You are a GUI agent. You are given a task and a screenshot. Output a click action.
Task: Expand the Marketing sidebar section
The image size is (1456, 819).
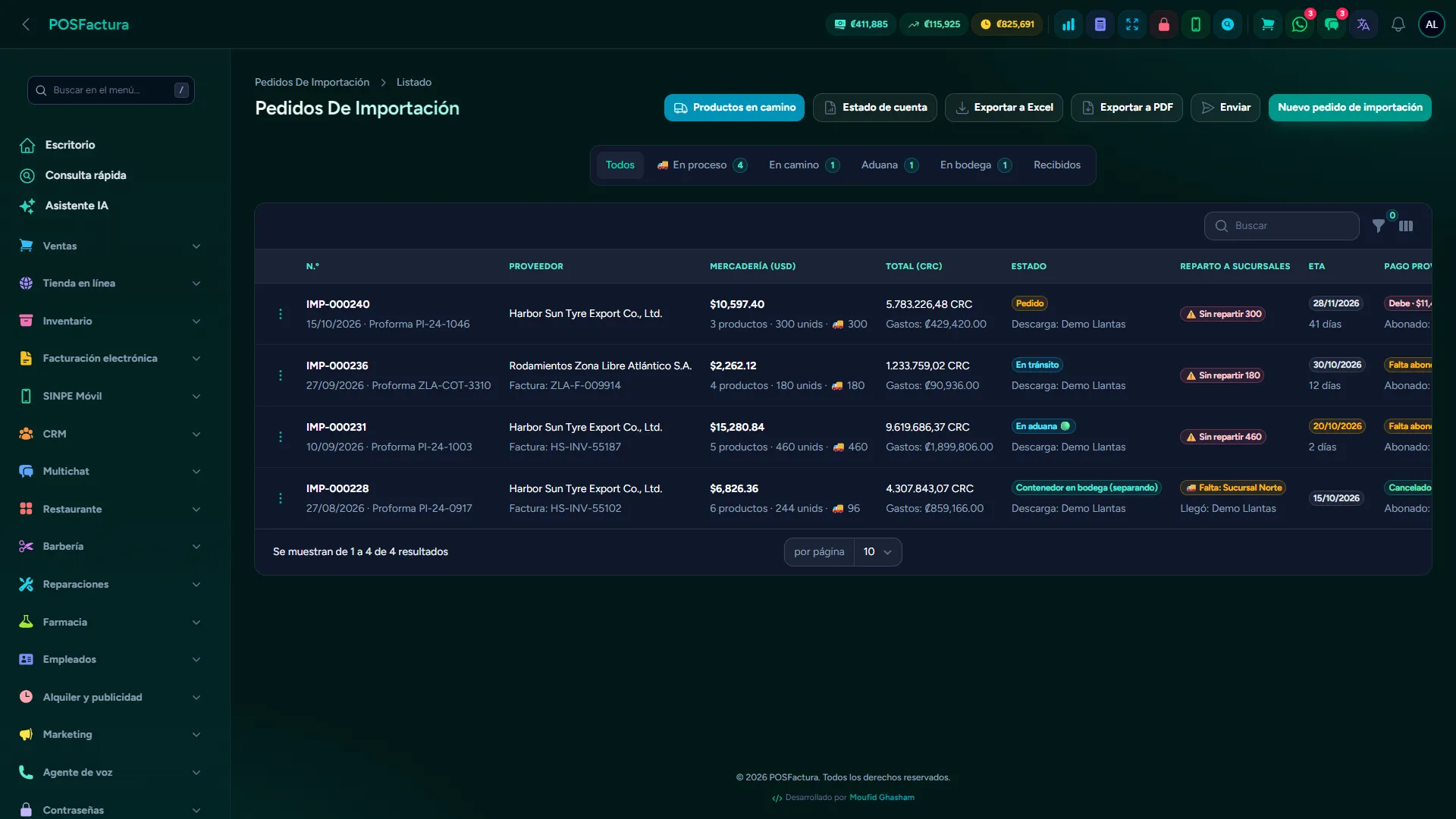[x=111, y=734]
